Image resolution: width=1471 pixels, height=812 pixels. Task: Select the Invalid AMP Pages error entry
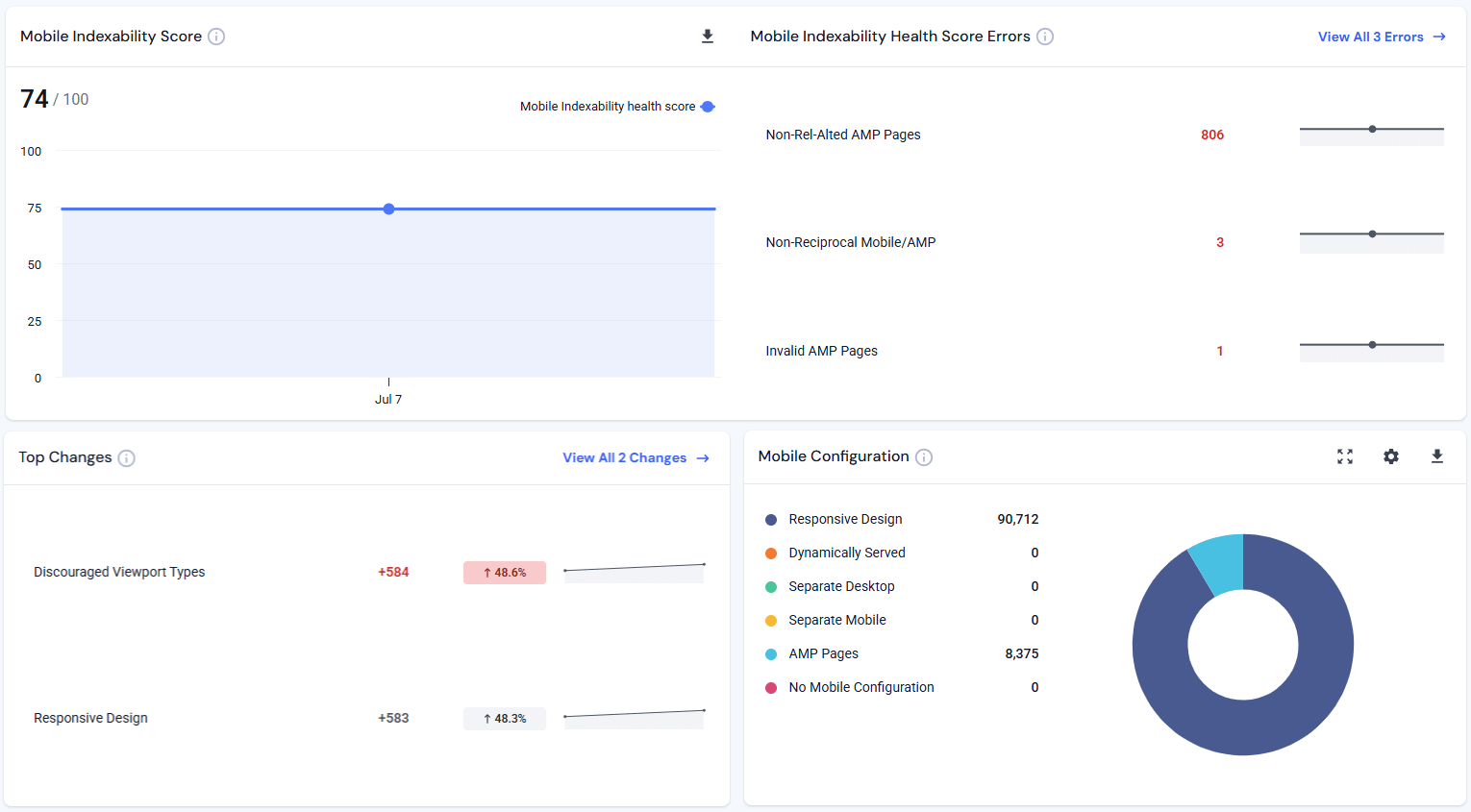coord(822,351)
